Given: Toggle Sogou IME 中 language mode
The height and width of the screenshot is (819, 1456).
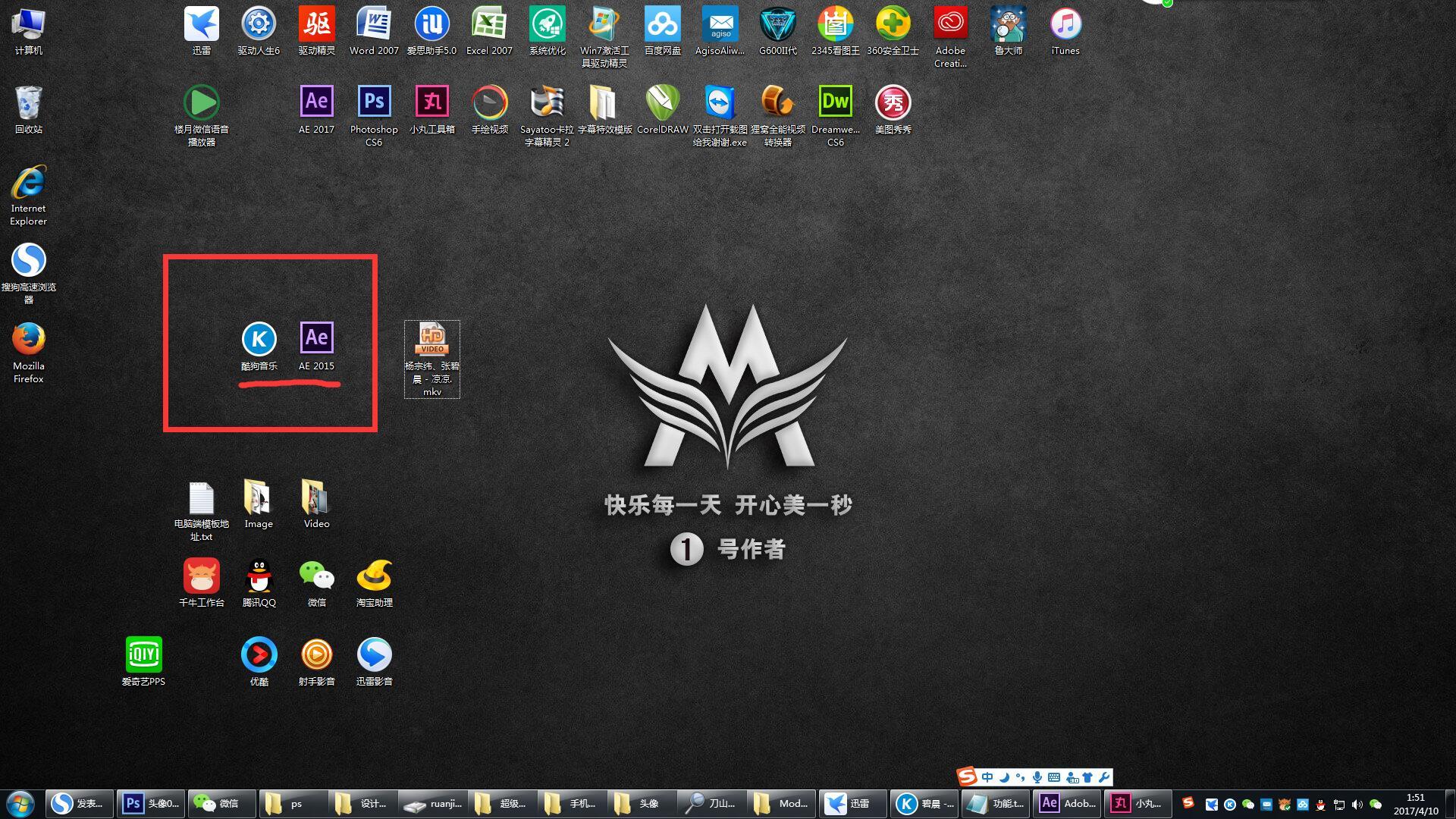Looking at the screenshot, I should (x=987, y=777).
